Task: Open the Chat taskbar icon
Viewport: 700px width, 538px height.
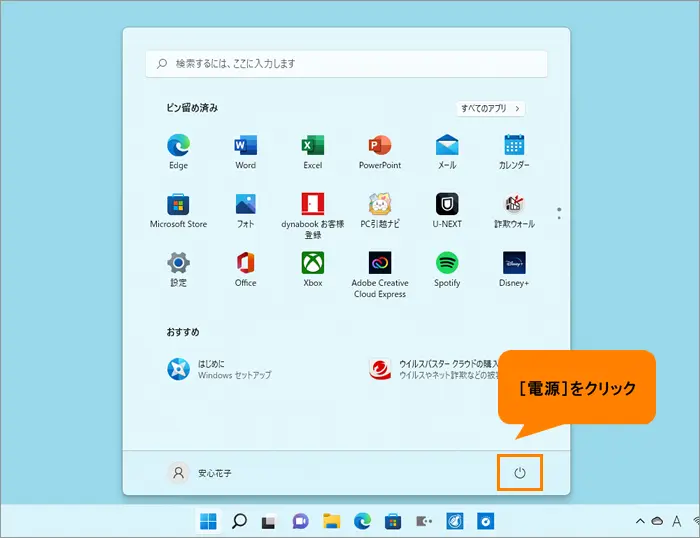Action: 300,521
